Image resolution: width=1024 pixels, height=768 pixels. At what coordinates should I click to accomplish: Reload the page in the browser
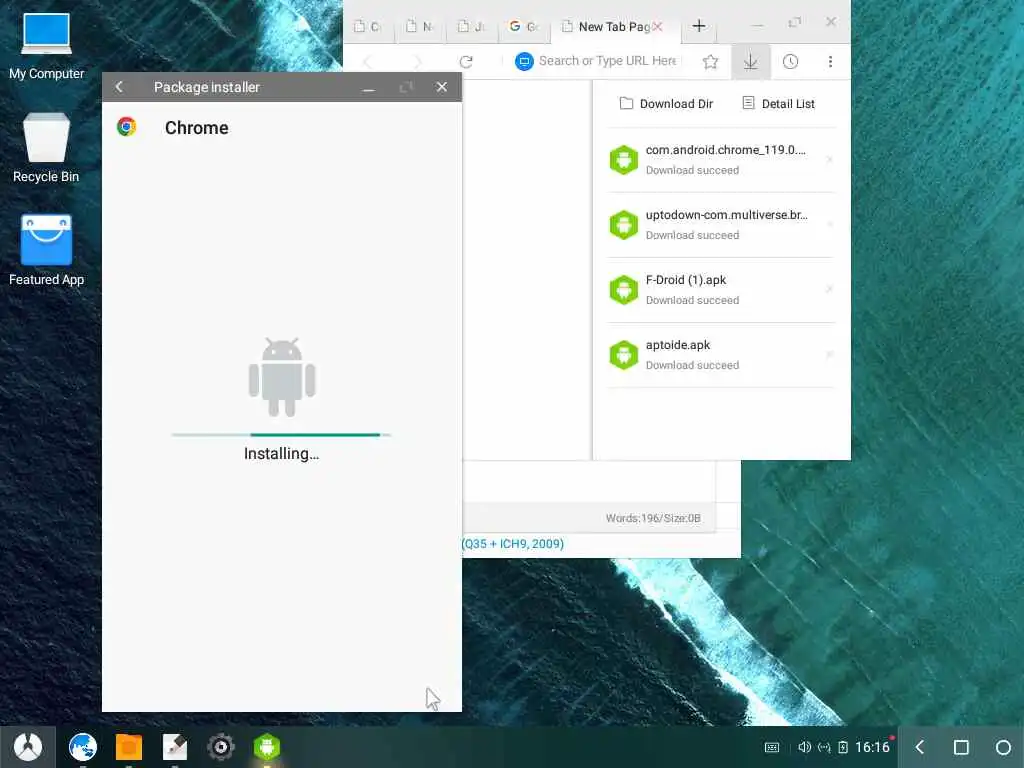tap(466, 61)
